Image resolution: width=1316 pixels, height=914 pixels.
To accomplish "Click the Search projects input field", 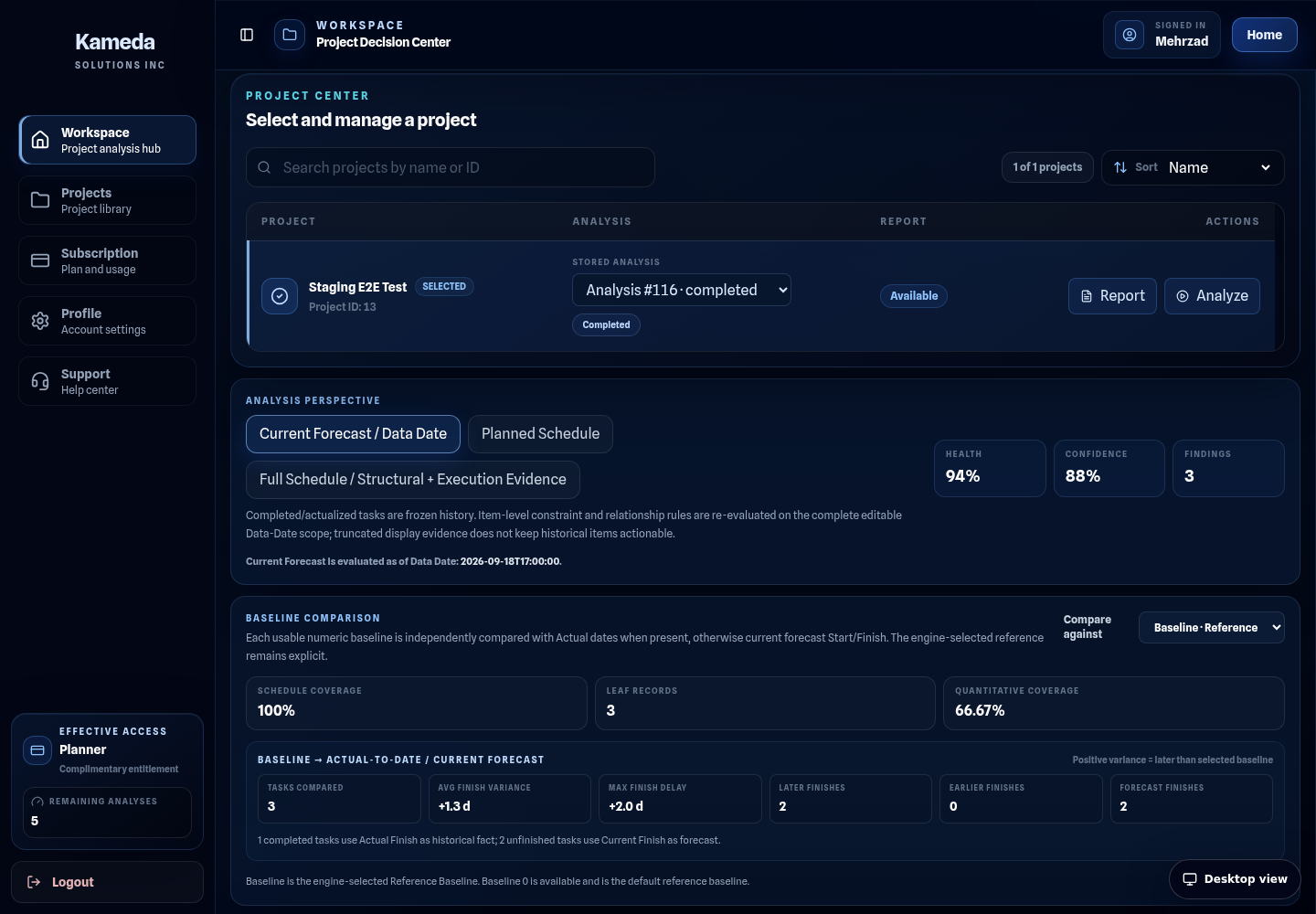I will (451, 167).
